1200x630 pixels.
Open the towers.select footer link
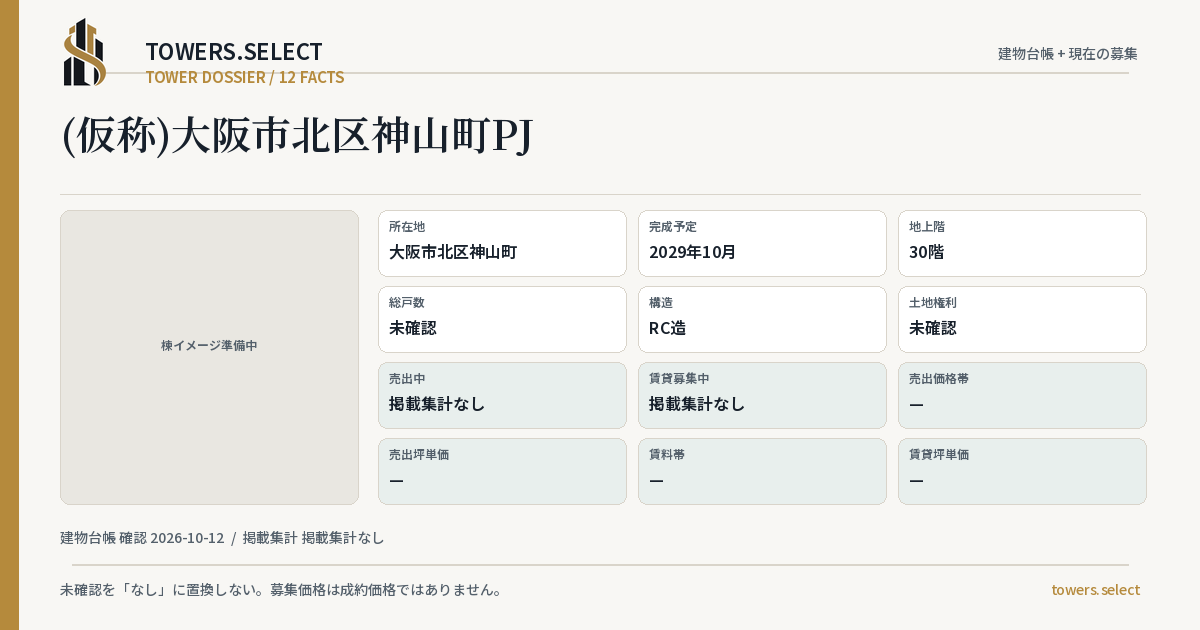(1095, 590)
